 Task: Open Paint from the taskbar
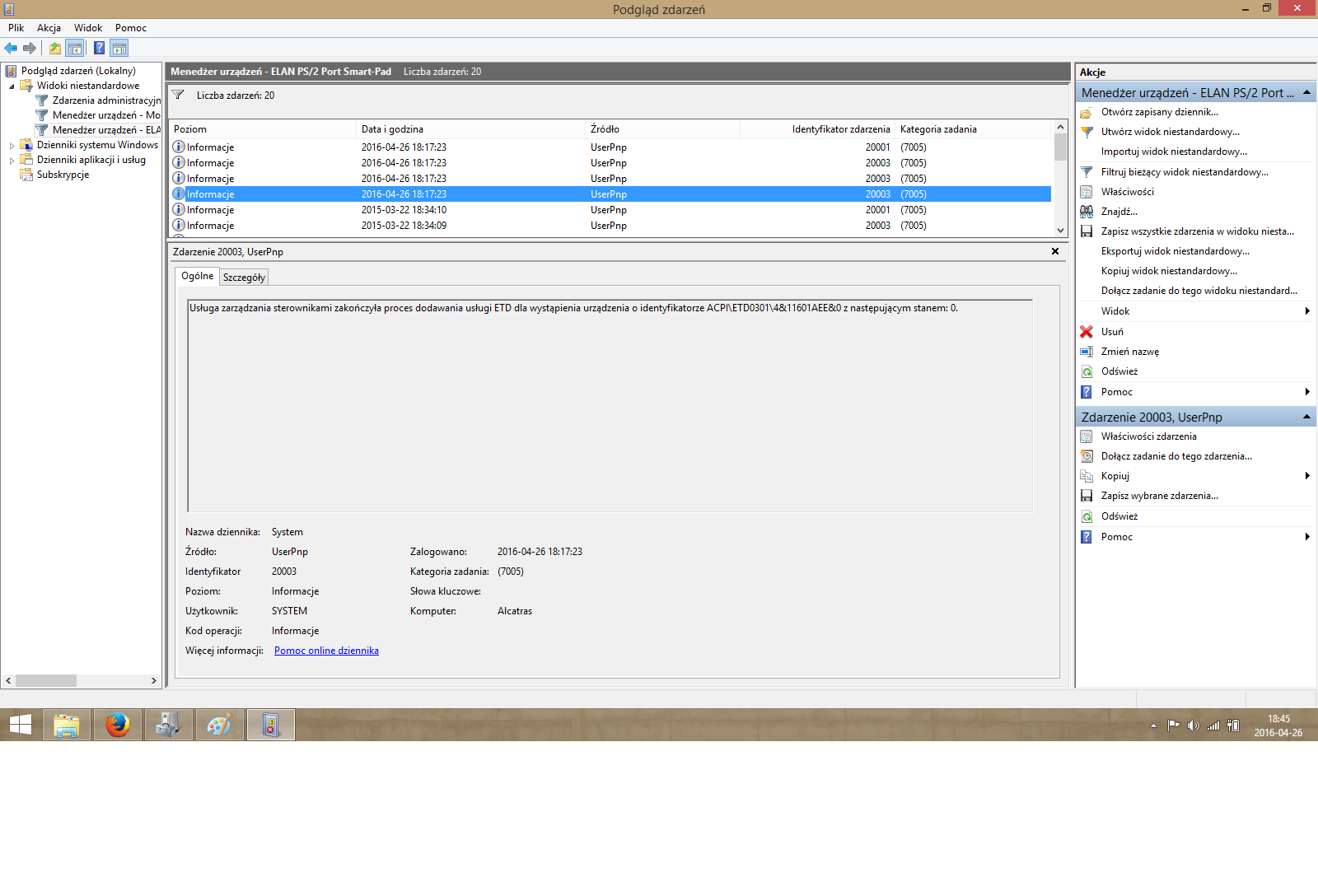pos(220,725)
